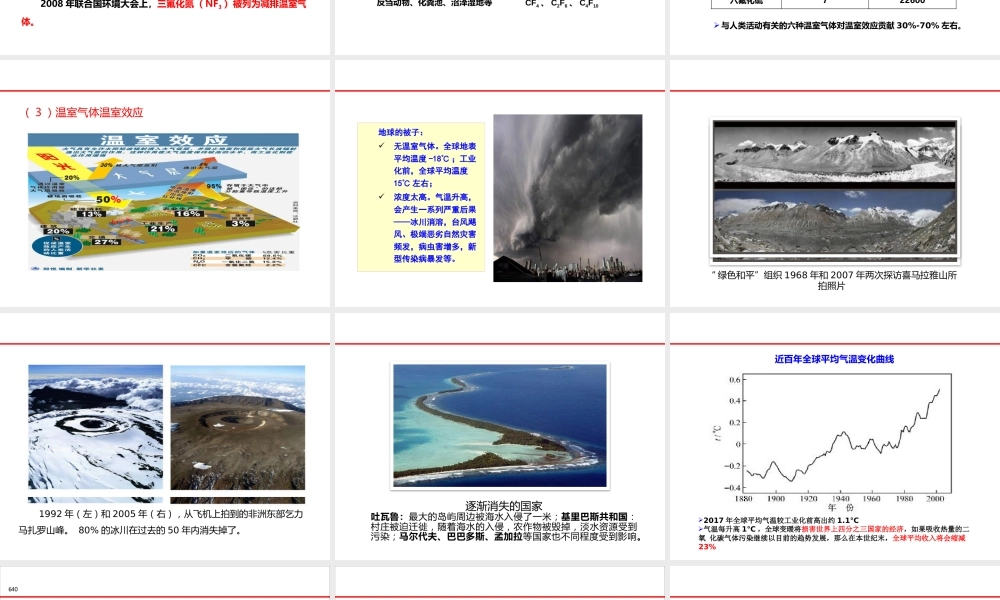The height and width of the screenshot is (600, 1000).
Task: Click the bullet '与人类活动有关的六种温室气体' sentence
Action: point(837,26)
